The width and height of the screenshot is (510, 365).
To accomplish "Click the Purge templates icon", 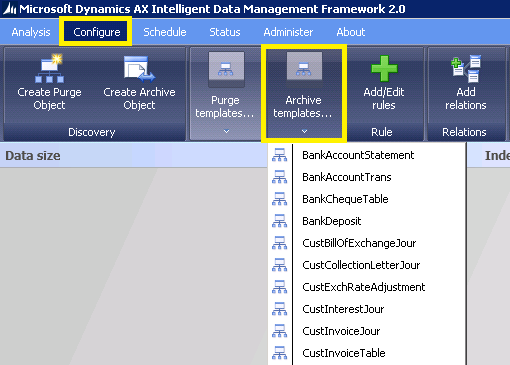I will click(x=226, y=69).
